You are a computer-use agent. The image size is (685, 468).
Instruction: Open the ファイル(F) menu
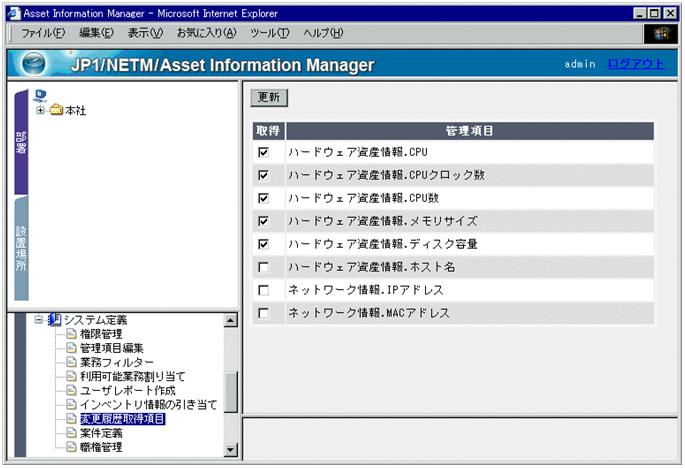pos(43,33)
